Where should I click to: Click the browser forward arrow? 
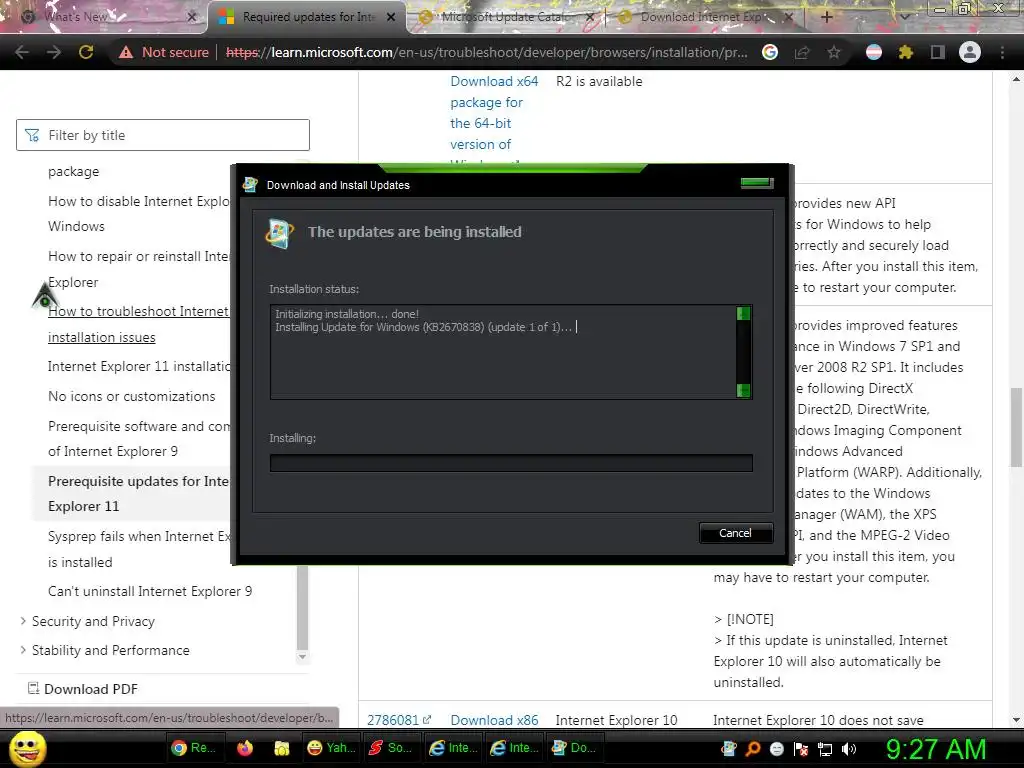[54, 52]
